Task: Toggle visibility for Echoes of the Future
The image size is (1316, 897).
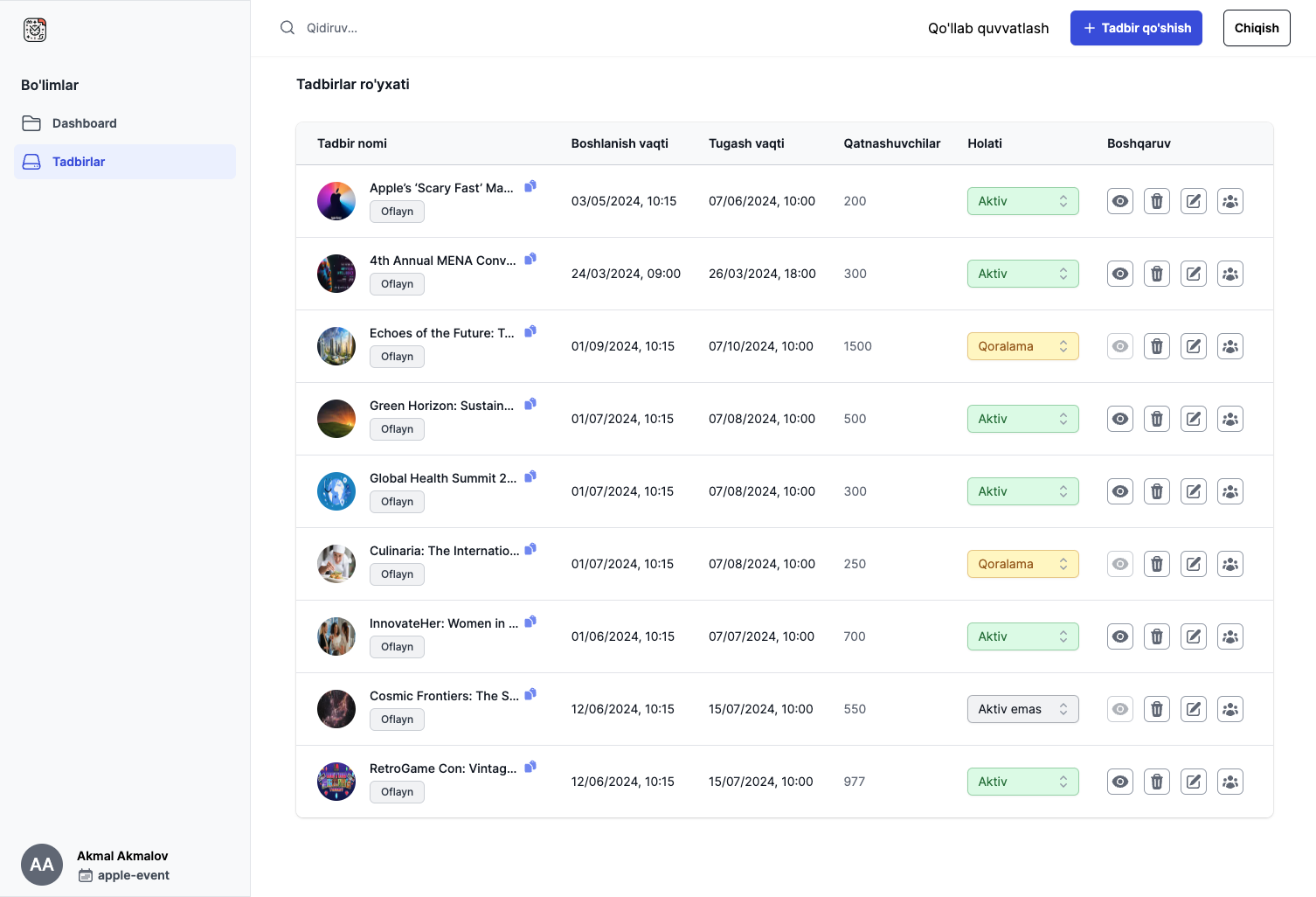Action: click(1119, 345)
